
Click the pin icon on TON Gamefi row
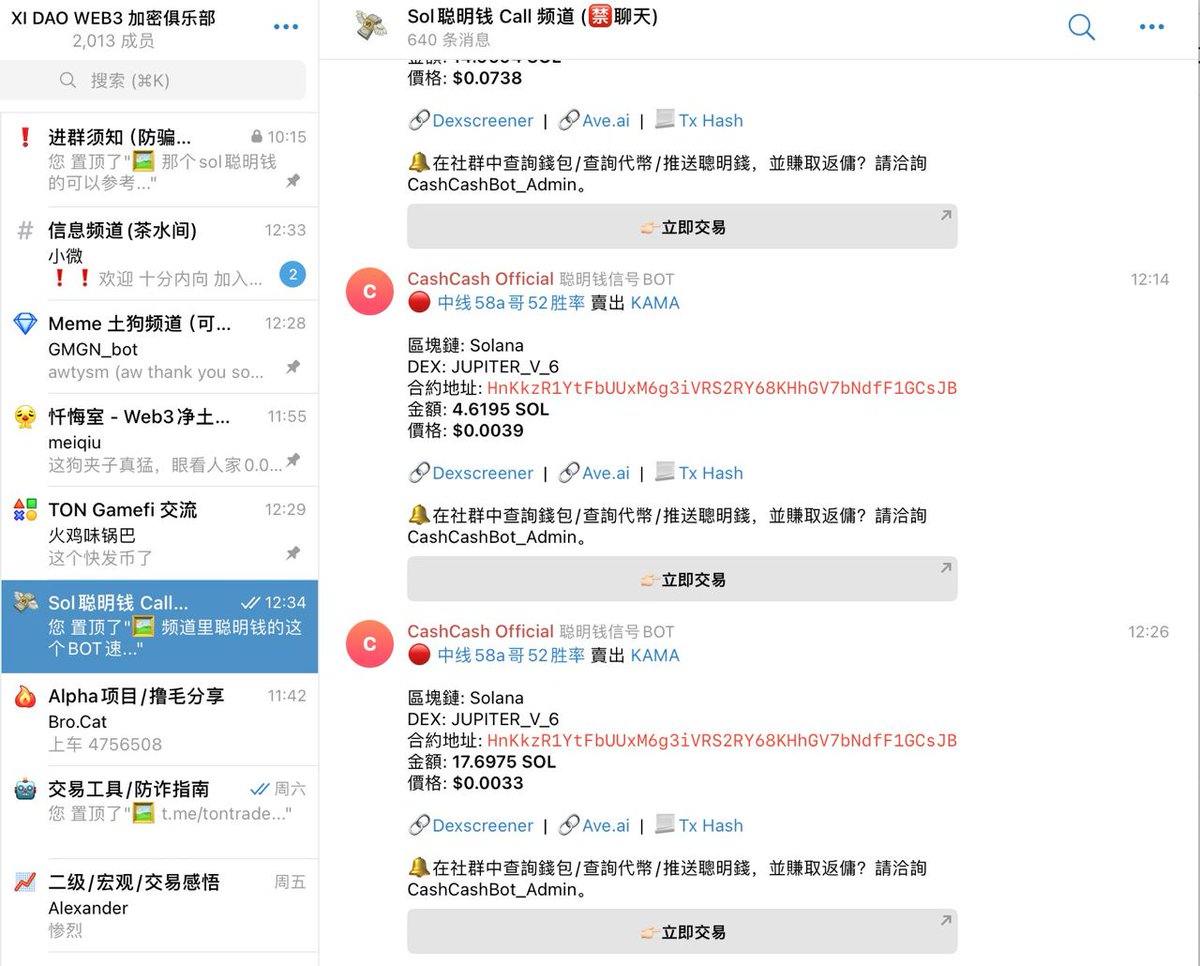point(293,553)
